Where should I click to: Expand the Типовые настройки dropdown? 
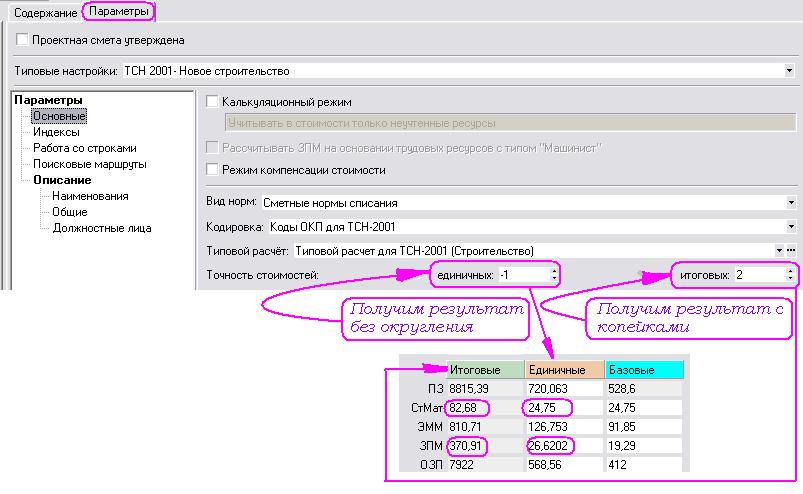pos(789,71)
